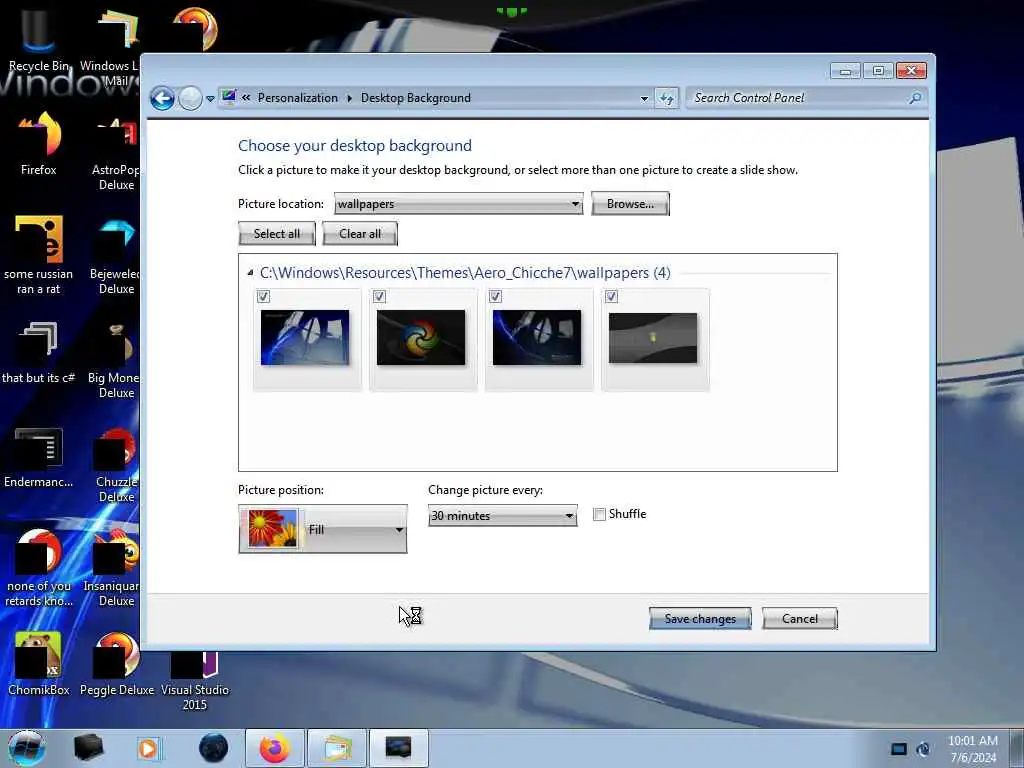Click the dark globe taskbar icon
Screen dimensions: 1024x768
pos(213,748)
